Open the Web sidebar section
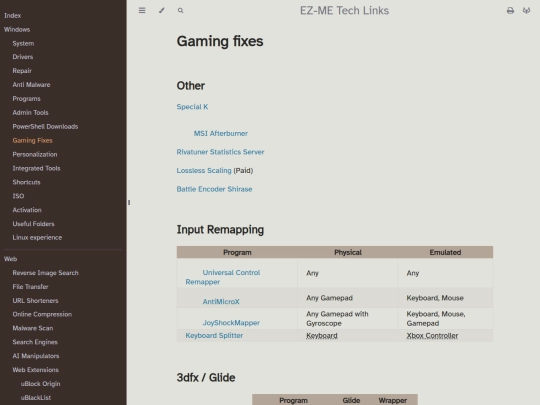 [x=10, y=259]
